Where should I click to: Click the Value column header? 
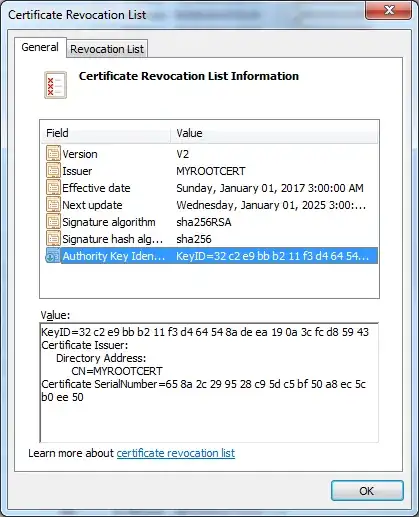click(274, 133)
